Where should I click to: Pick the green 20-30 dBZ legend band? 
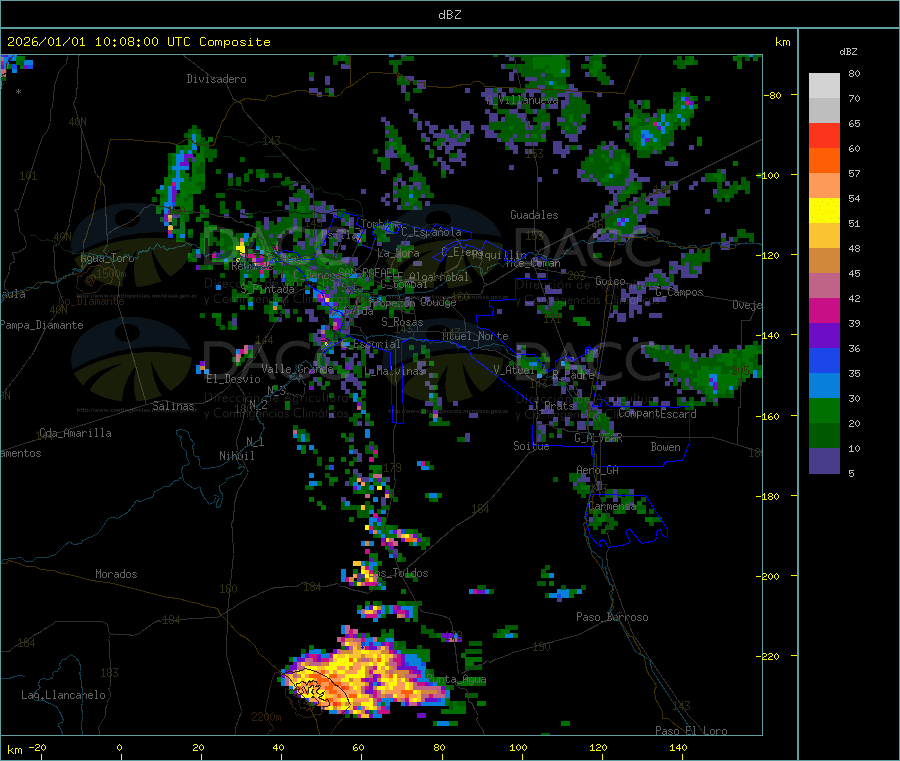pos(824,410)
